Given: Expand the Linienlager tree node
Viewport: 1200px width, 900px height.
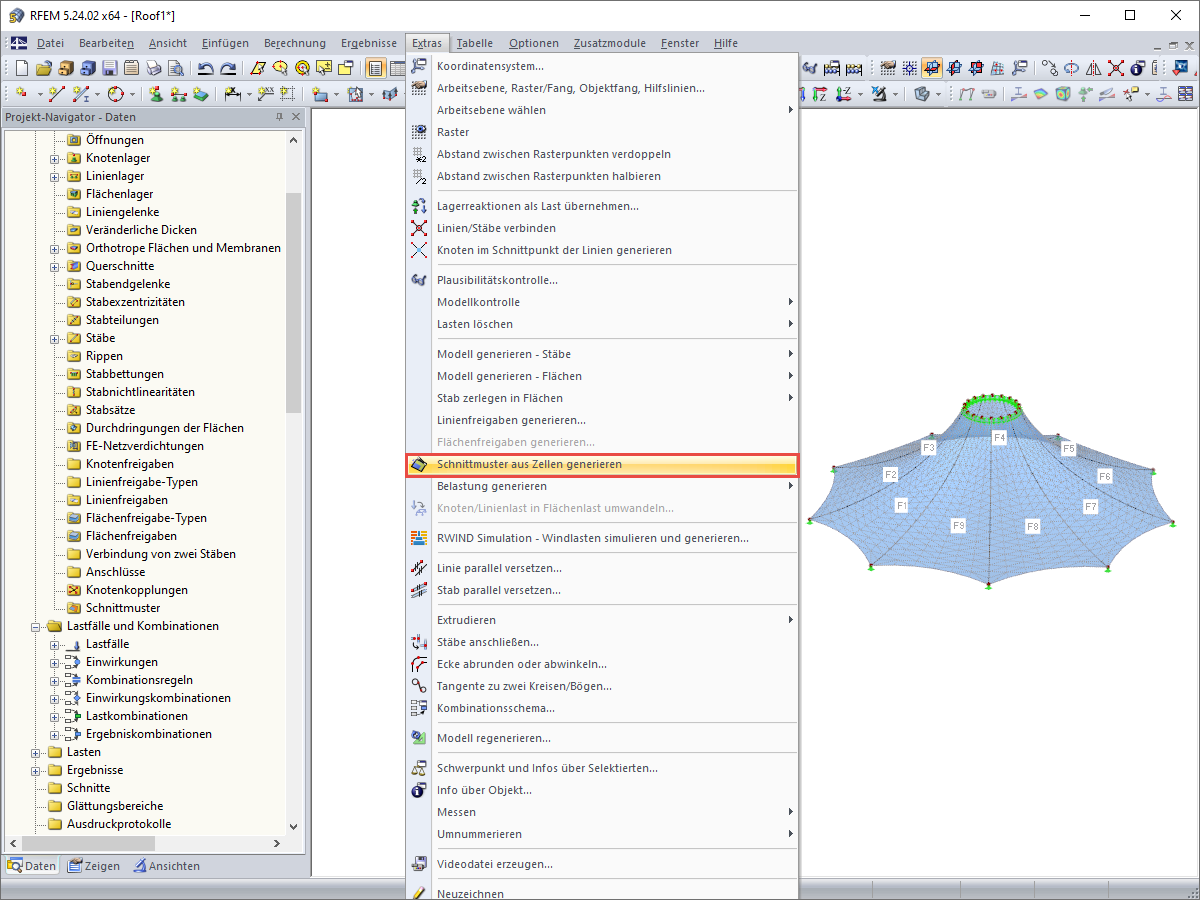Looking at the screenshot, I should click(55, 176).
